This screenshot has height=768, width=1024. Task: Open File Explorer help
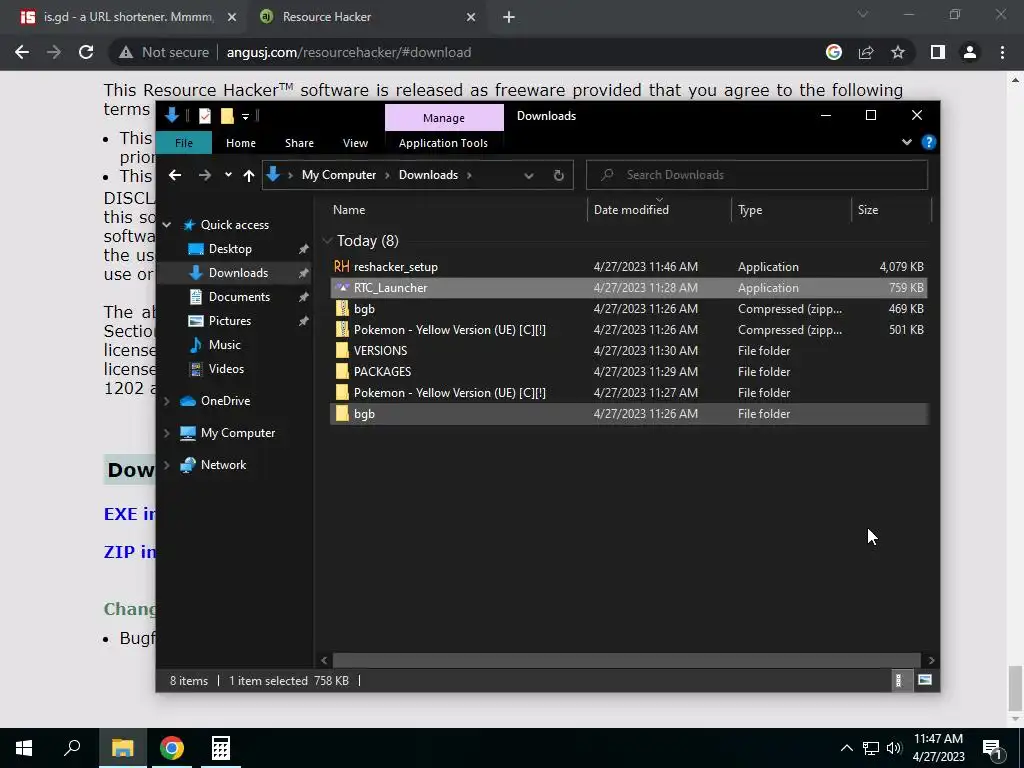click(929, 142)
